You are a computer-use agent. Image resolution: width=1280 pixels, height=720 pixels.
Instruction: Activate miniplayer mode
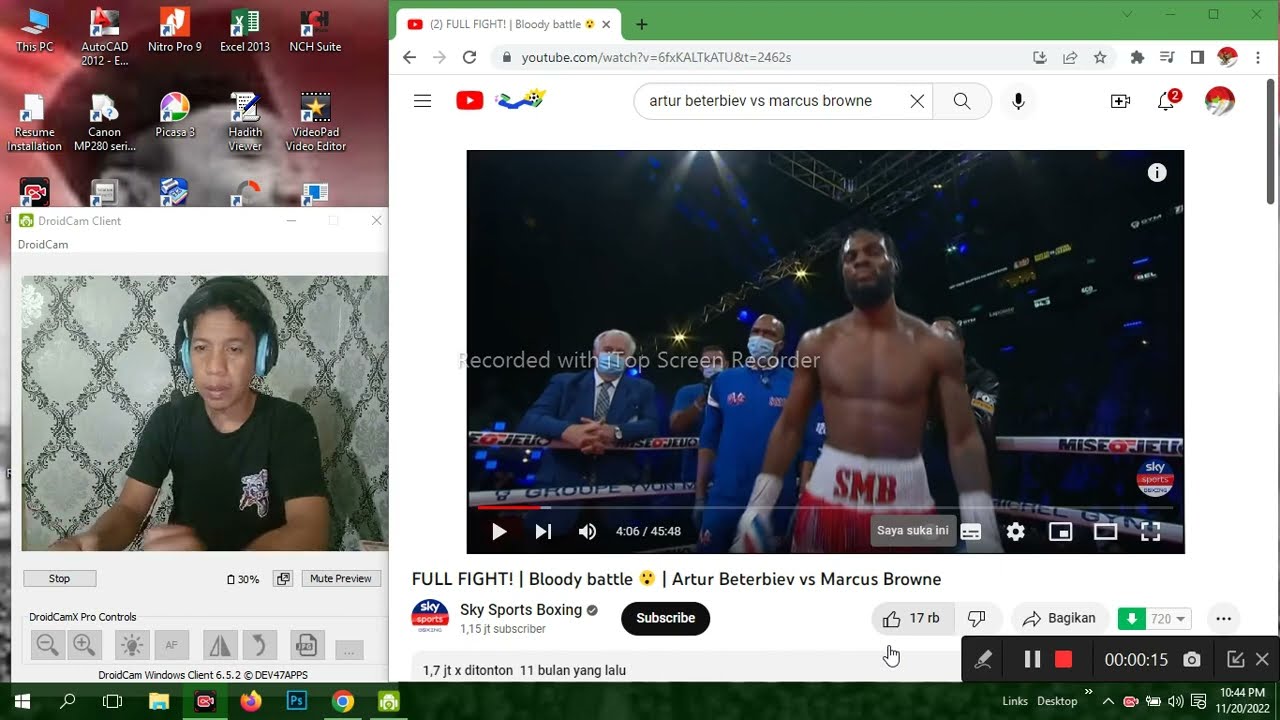(1060, 532)
